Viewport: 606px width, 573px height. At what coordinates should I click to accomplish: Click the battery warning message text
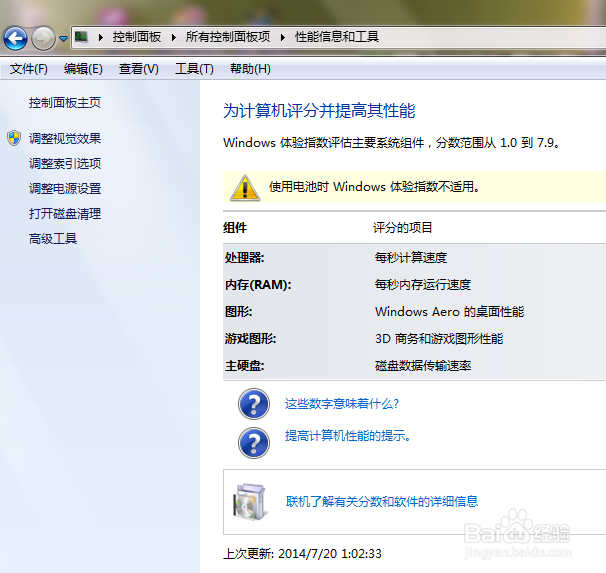tap(374, 187)
